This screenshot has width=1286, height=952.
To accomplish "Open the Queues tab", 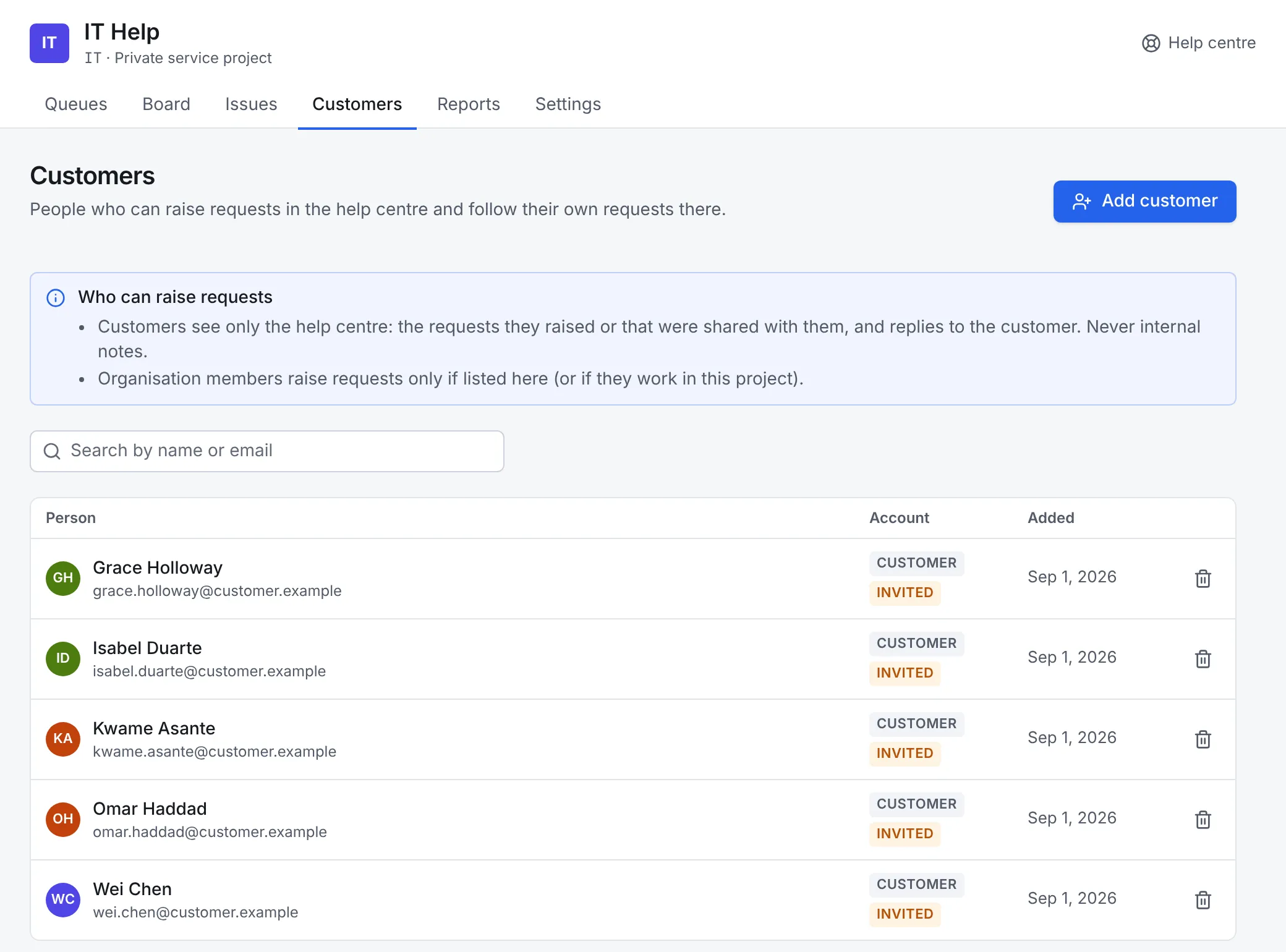I will tap(76, 104).
